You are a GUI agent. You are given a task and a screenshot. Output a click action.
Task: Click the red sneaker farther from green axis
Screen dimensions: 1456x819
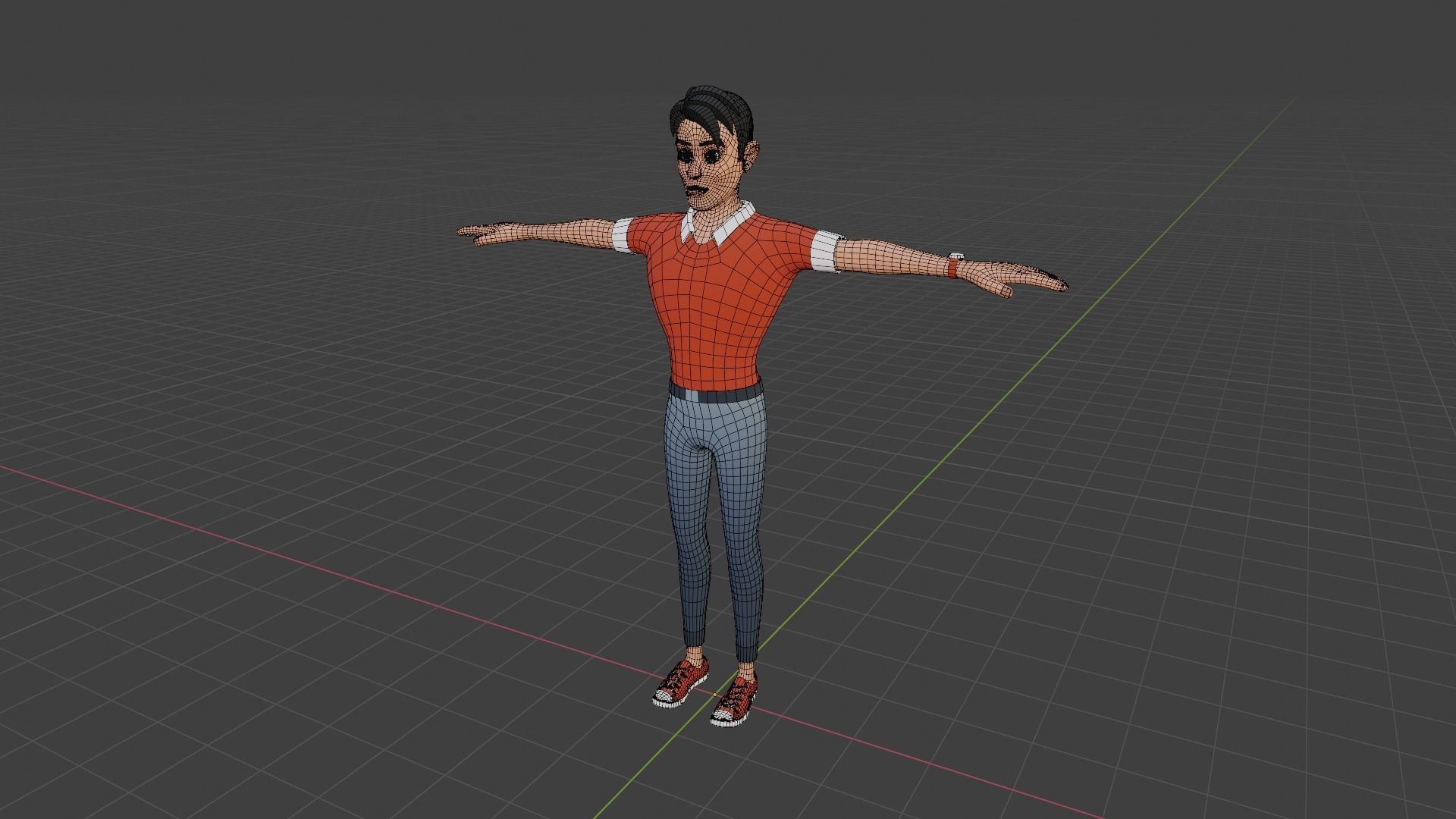point(680,682)
